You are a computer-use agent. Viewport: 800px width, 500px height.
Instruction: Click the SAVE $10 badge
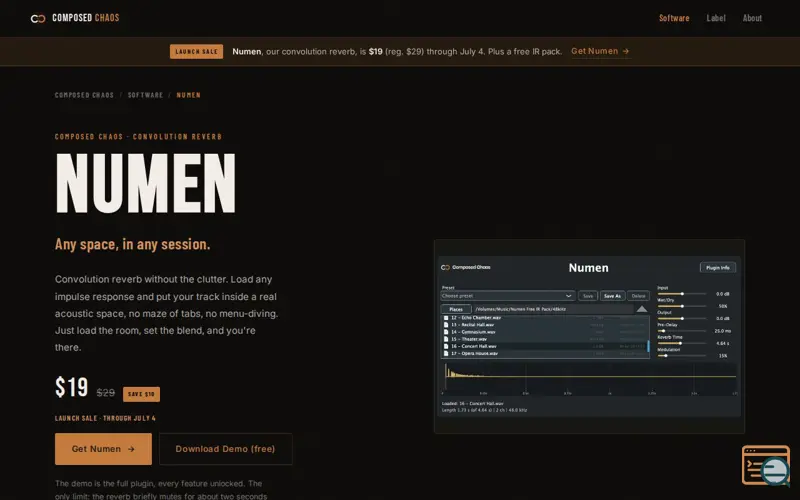coord(141,394)
